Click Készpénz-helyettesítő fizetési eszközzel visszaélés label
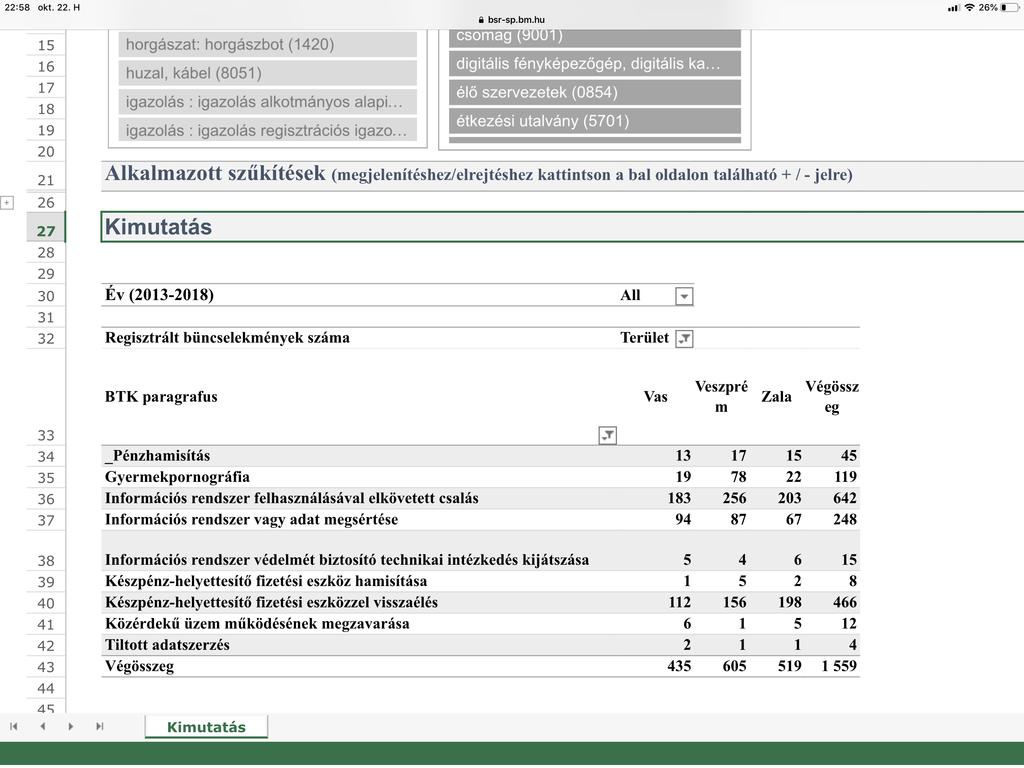 click(272, 602)
